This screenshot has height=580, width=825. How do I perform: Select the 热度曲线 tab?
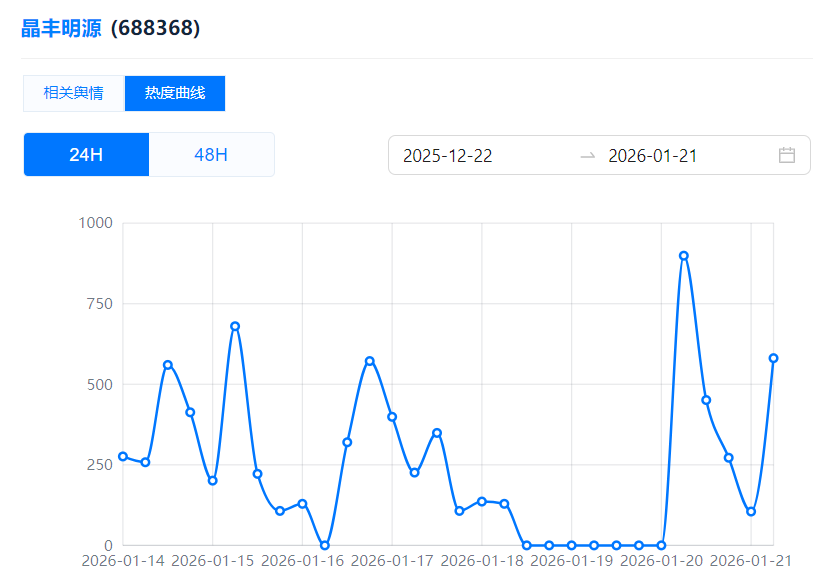coord(175,93)
